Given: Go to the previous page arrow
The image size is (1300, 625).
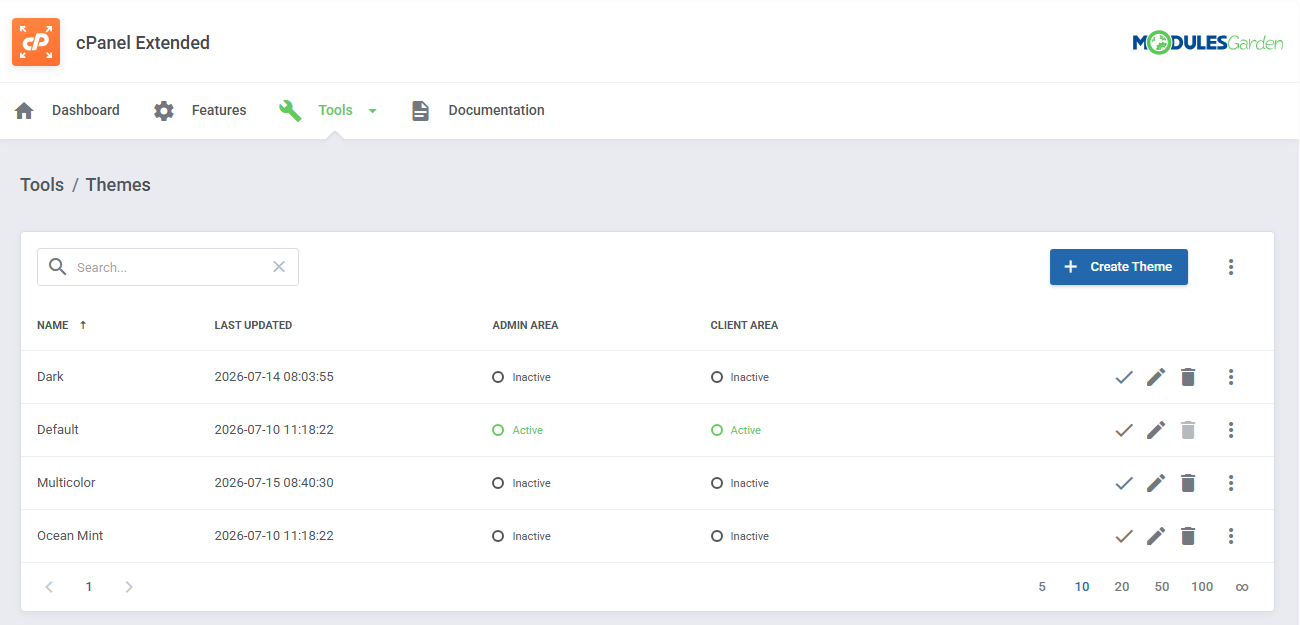Looking at the screenshot, I should tap(49, 587).
